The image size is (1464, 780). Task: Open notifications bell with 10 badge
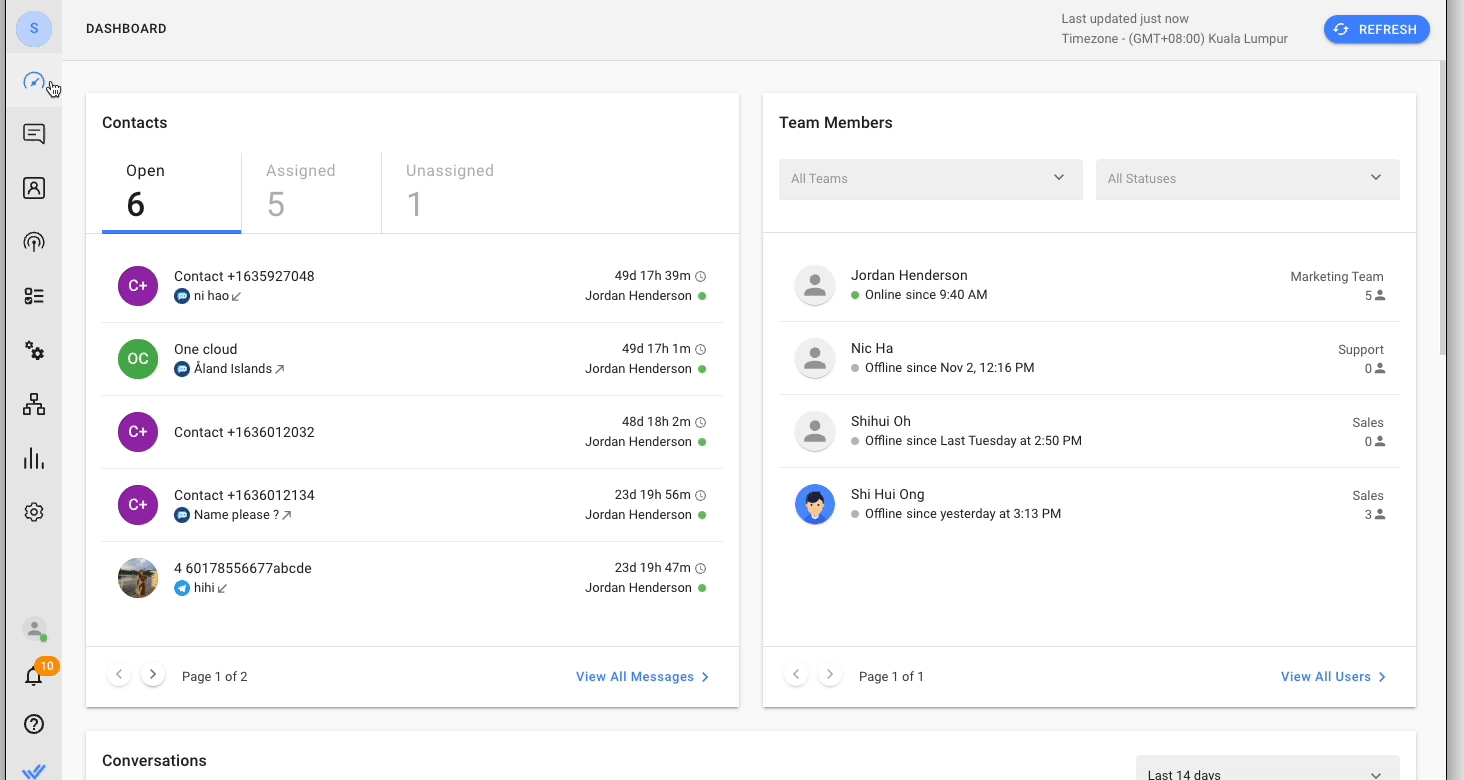coord(34,677)
